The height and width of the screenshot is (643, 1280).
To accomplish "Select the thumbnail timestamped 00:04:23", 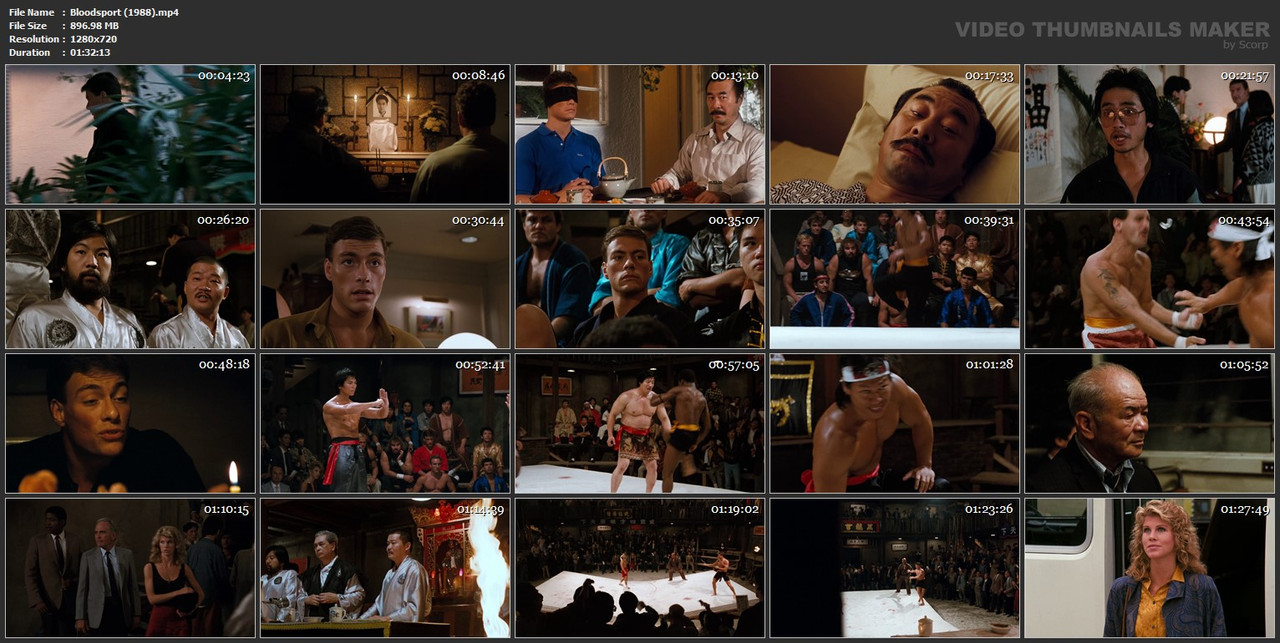I will coord(130,134).
